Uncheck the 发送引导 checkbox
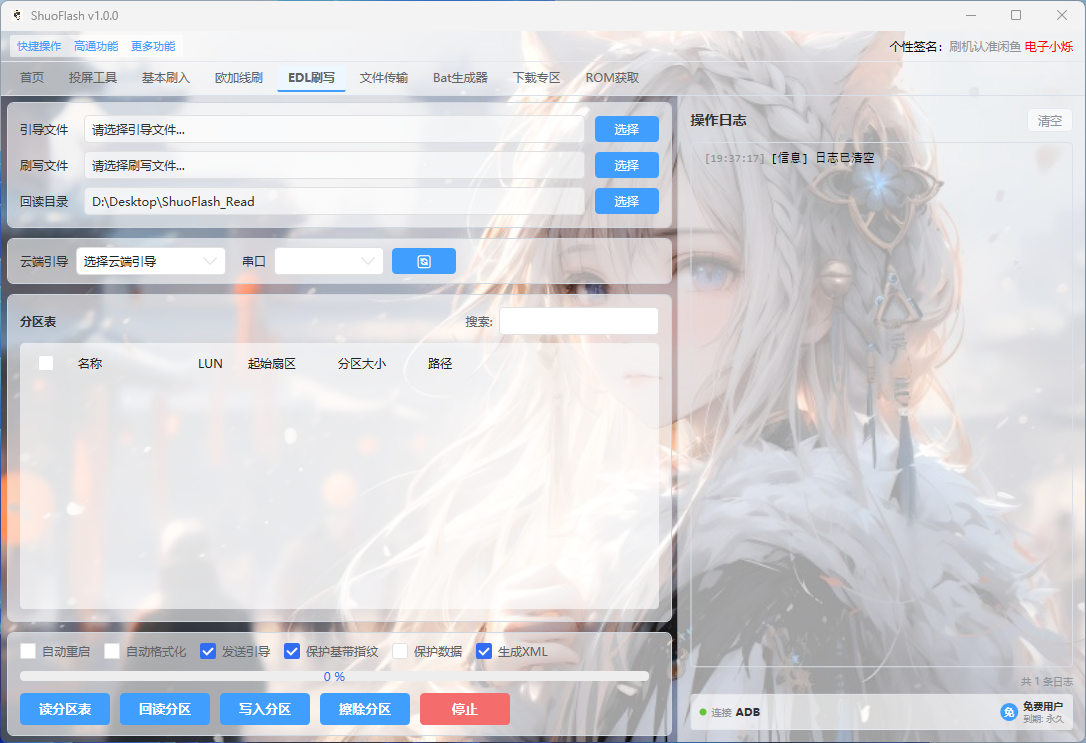Screen dimensions: 1086x743 pyautogui.click(x=208, y=651)
